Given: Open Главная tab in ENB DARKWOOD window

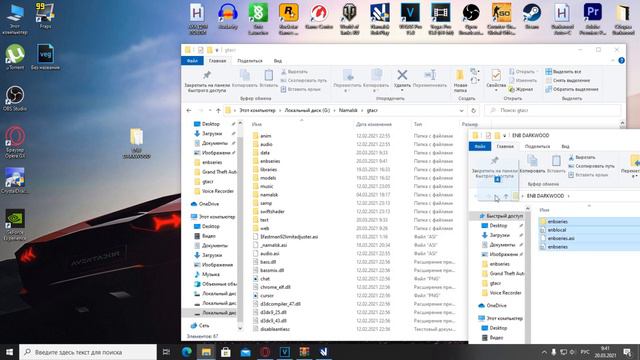Looking at the screenshot, I should pos(505,146).
